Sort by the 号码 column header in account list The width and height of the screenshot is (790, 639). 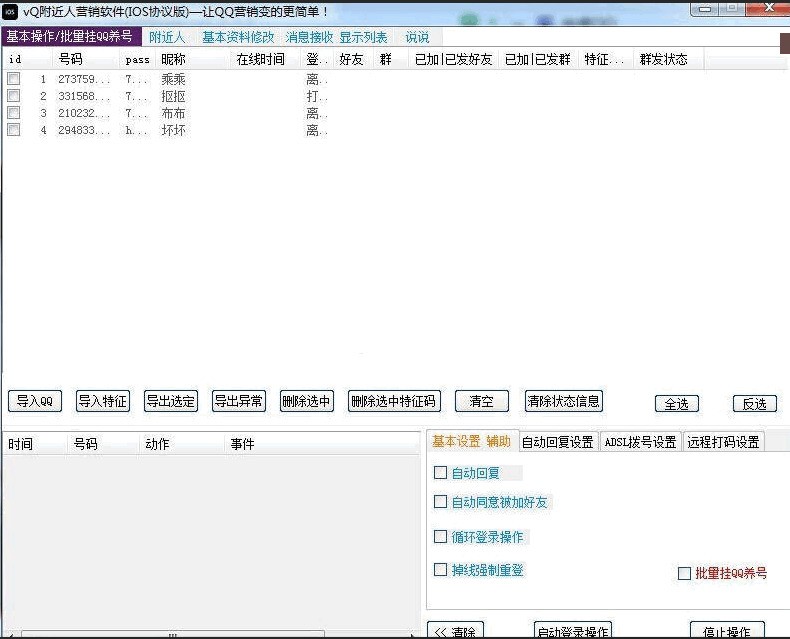click(x=86, y=59)
